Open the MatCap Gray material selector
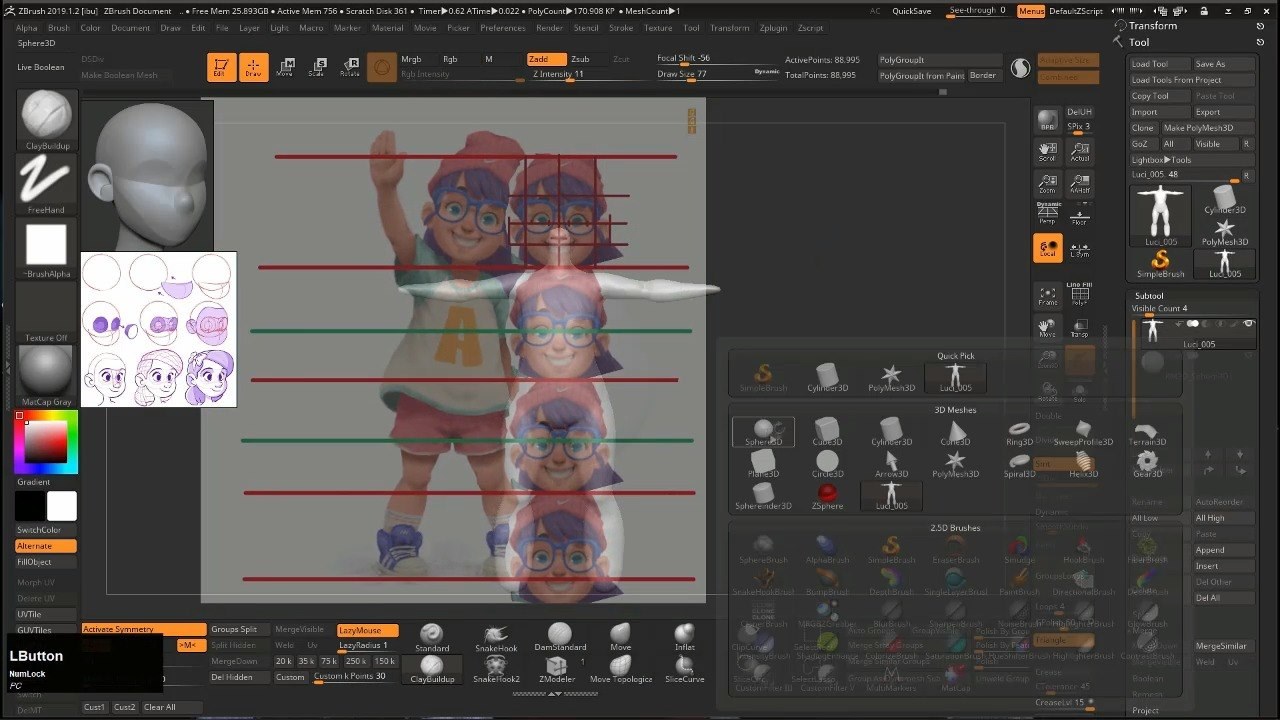1280x720 pixels. (x=46, y=376)
